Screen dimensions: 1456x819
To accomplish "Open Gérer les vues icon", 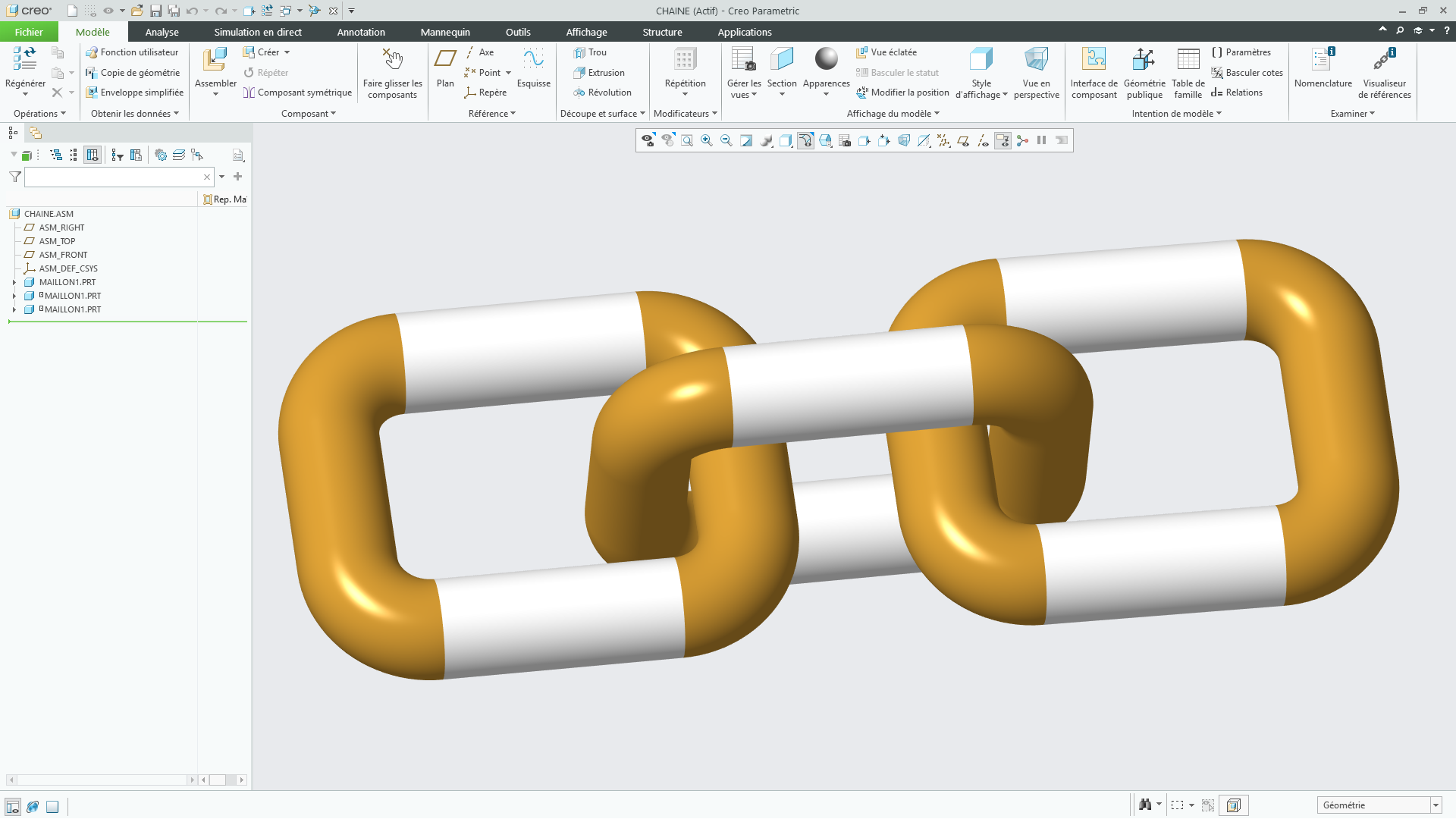I will point(743,59).
